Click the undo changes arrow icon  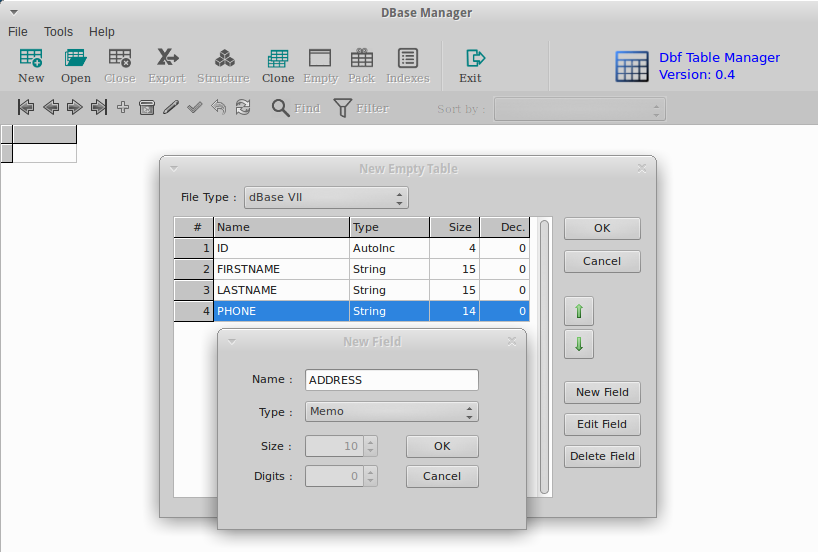[219, 107]
